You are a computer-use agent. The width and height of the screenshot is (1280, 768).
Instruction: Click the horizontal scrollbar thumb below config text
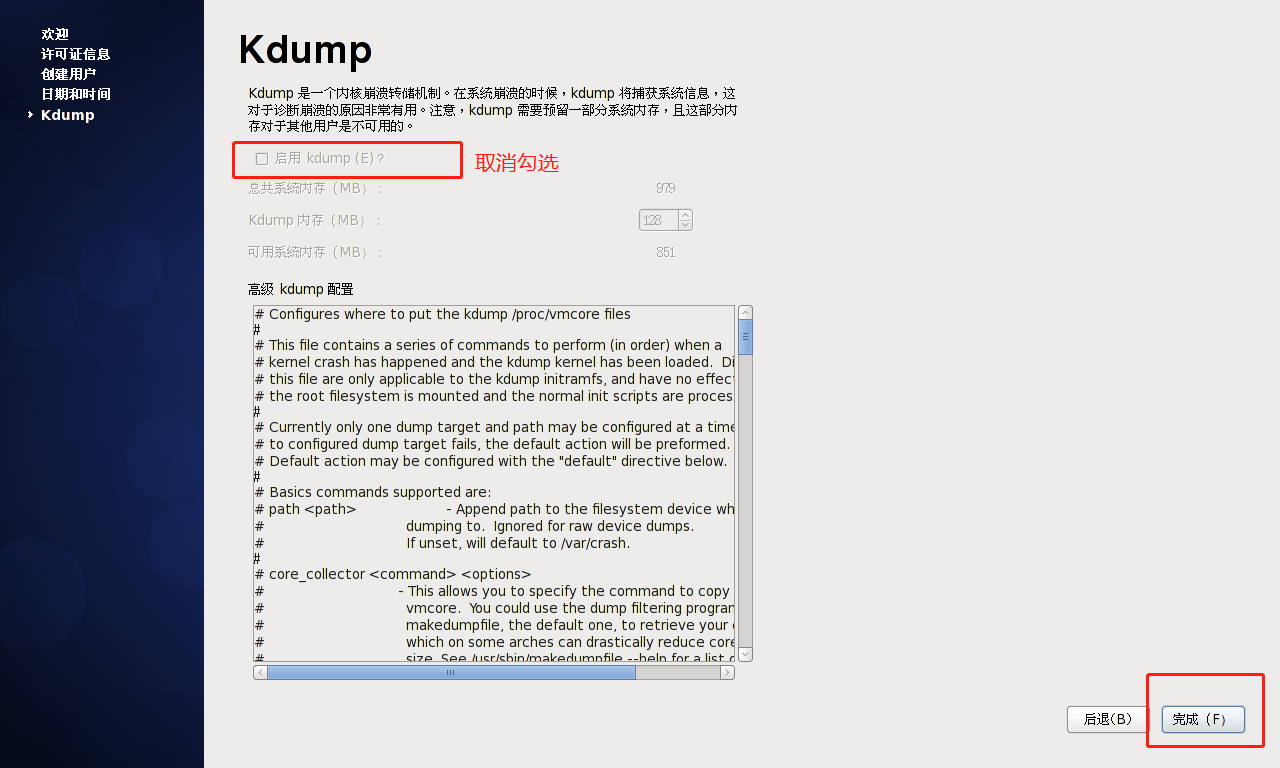pyautogui.click(x=451, y=673)
